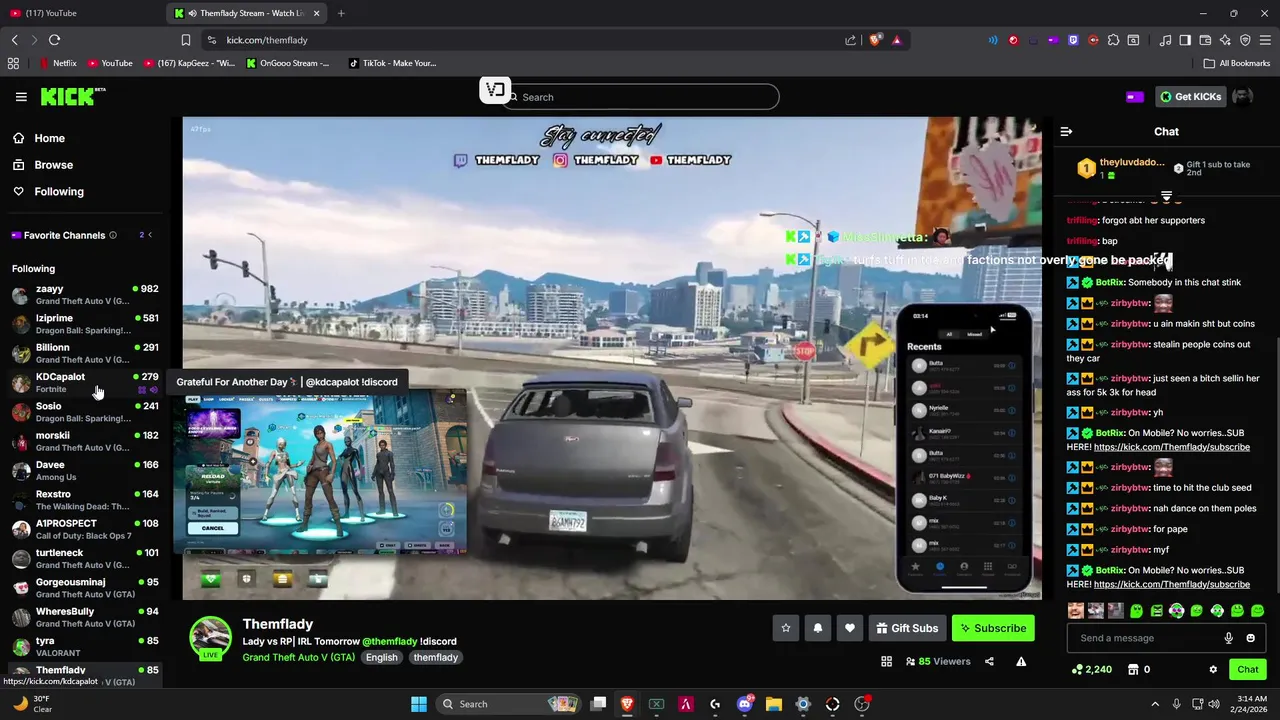The height and width of the screenshot is (720, 1280).
Task: Report the stream with the warning icon
Action: [1021, 661]
